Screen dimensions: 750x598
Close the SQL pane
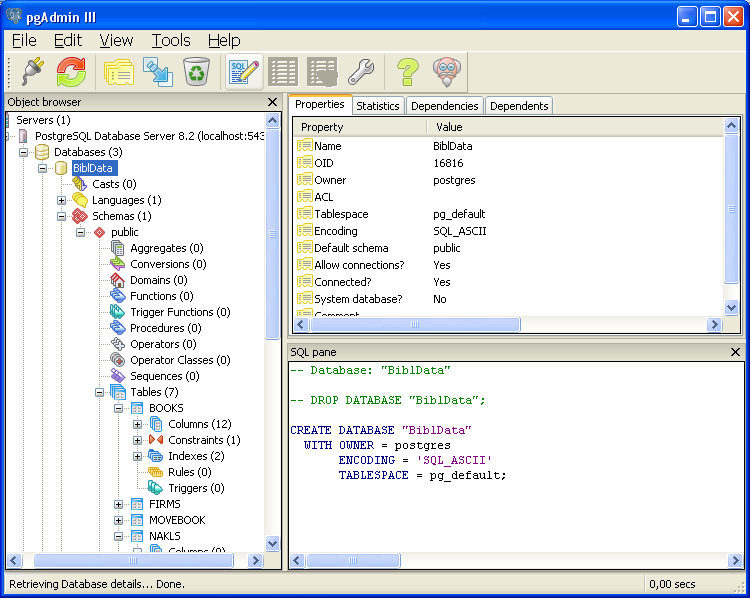[x=735, y=352]
